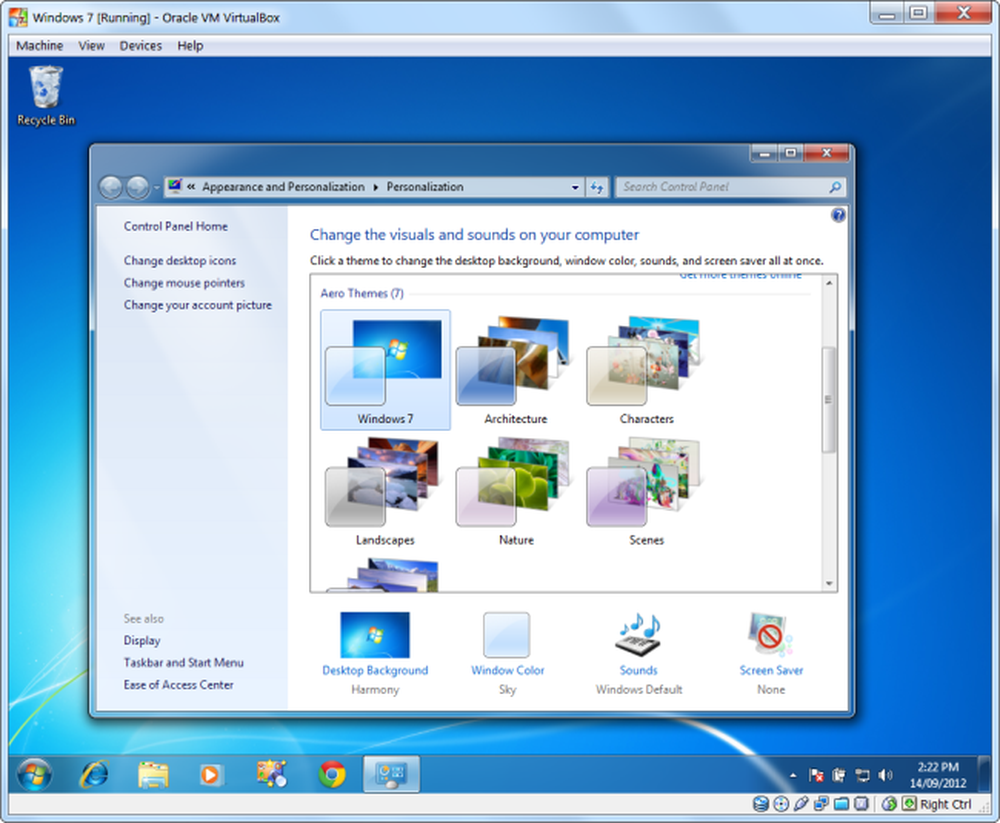
Task: Click the Screen Saver text link
Action: click(771, 671)
